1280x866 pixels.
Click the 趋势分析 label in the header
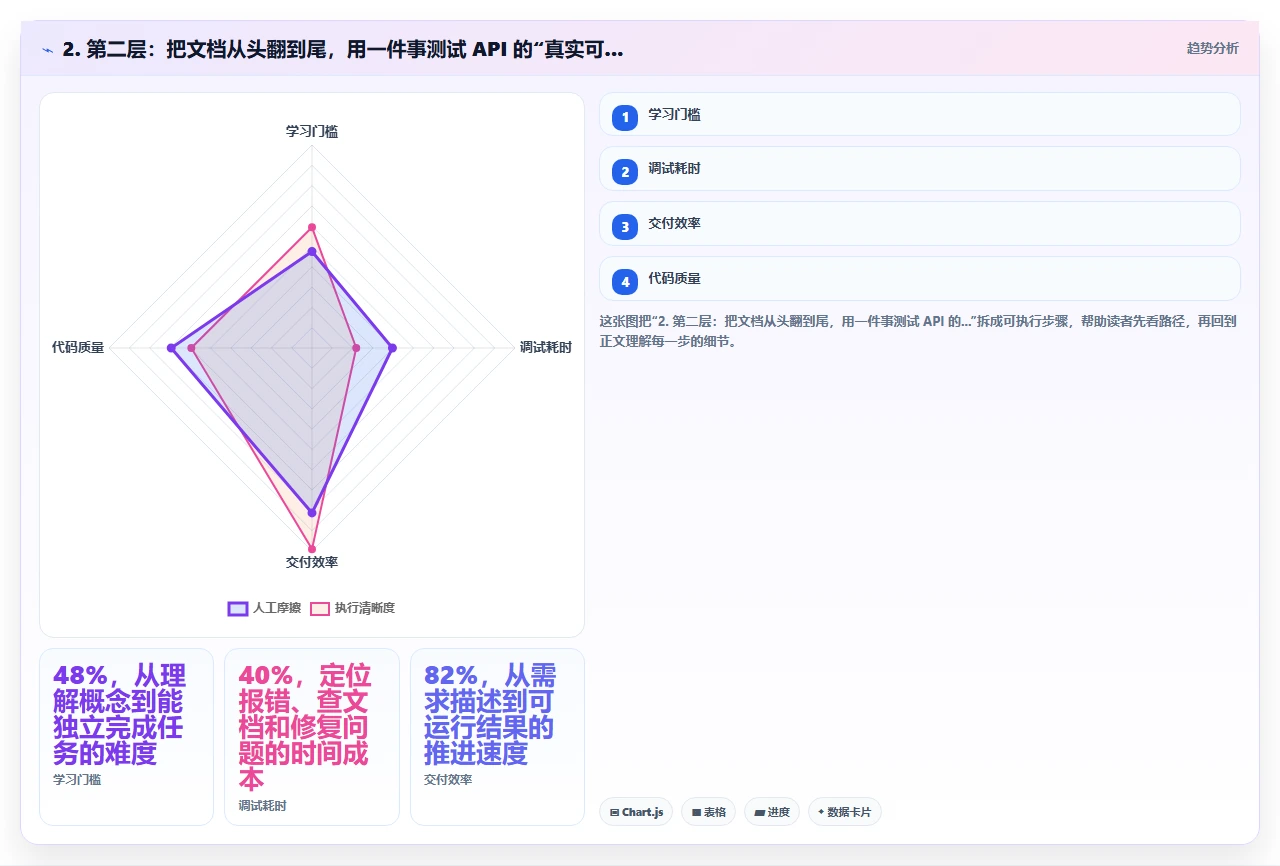[x=1212, y=48]
